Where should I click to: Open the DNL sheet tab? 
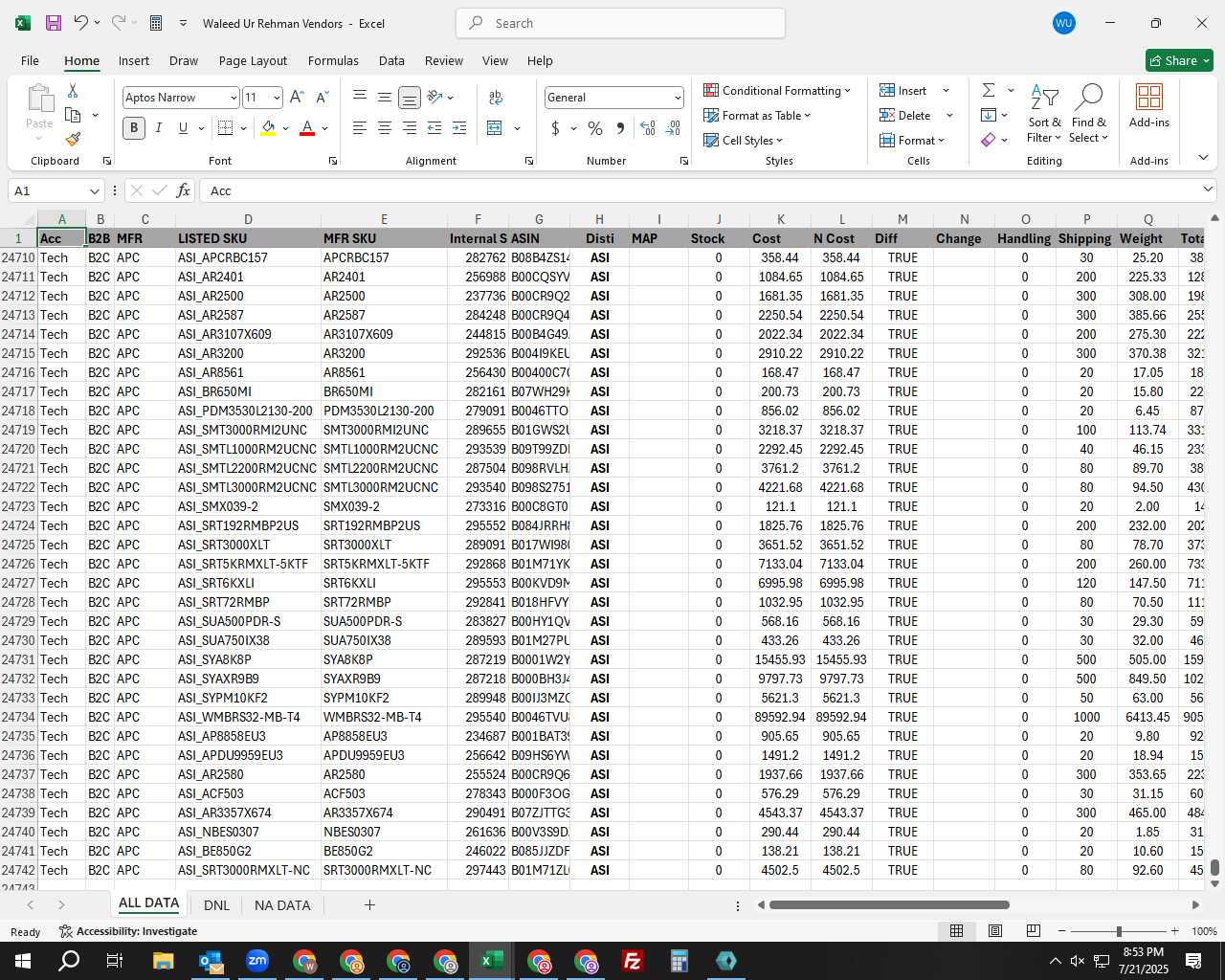pos(216,904)
